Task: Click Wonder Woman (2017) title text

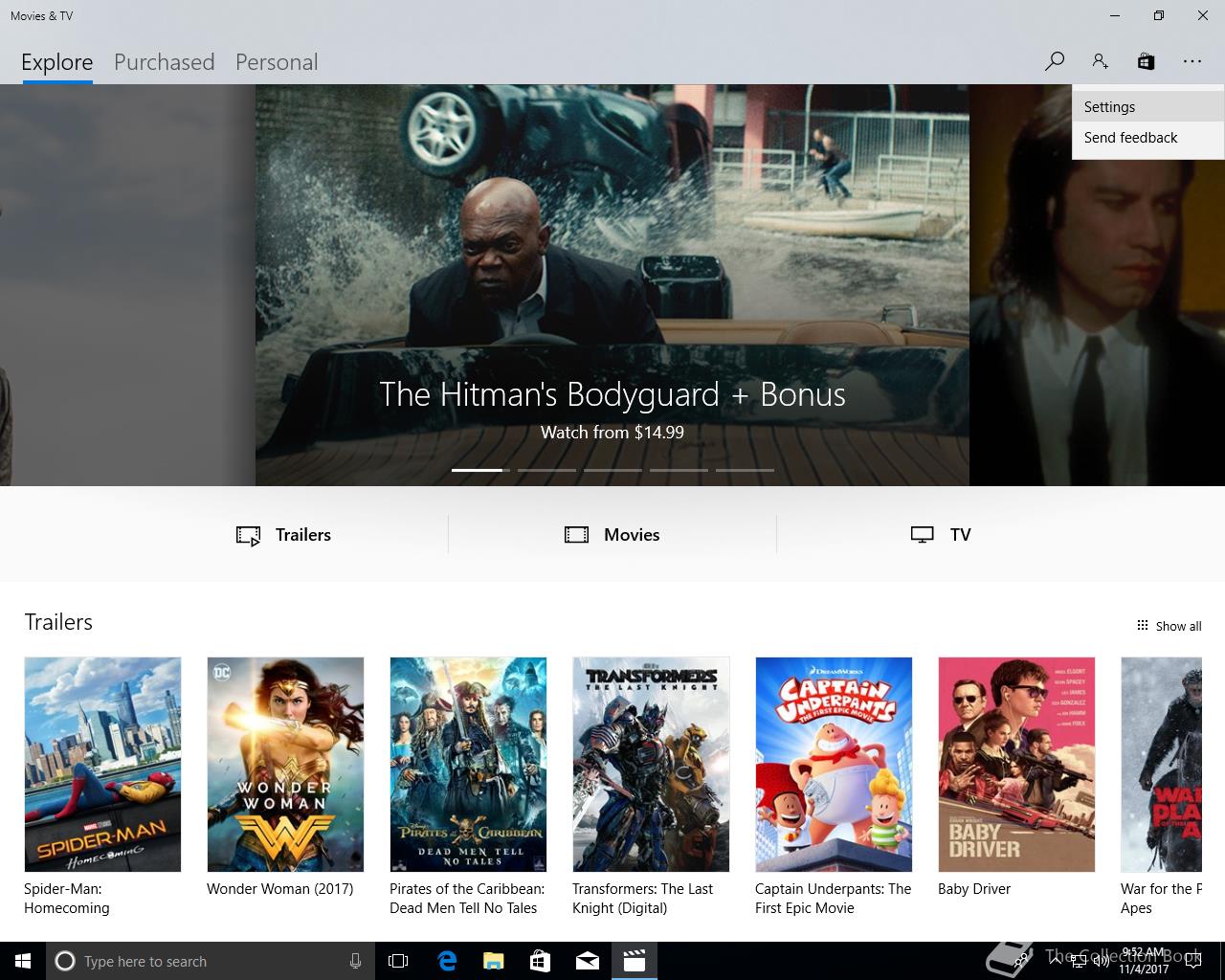Action: coord(280,889)
